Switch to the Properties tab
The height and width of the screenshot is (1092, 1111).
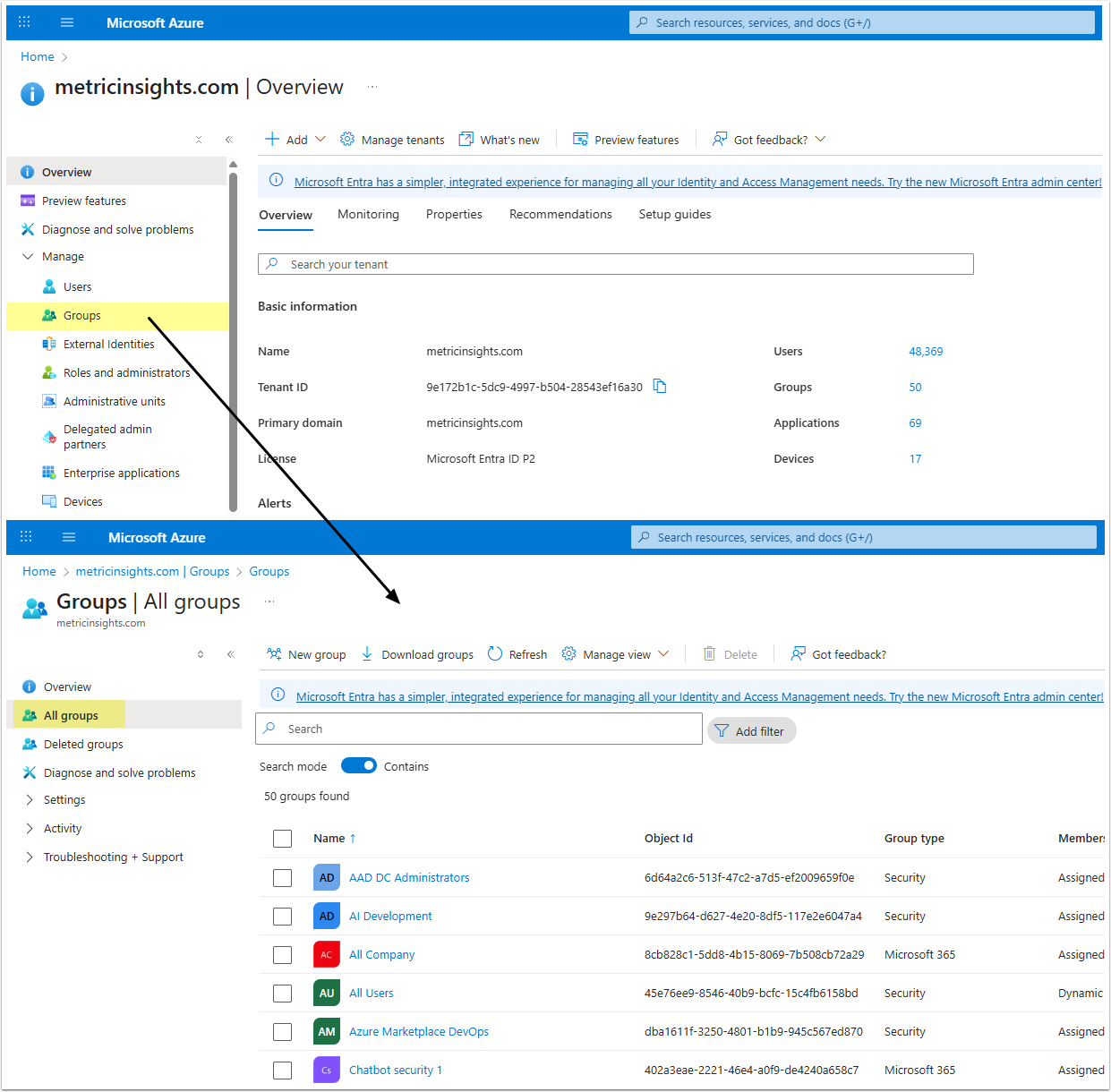(x=454, y=215)
